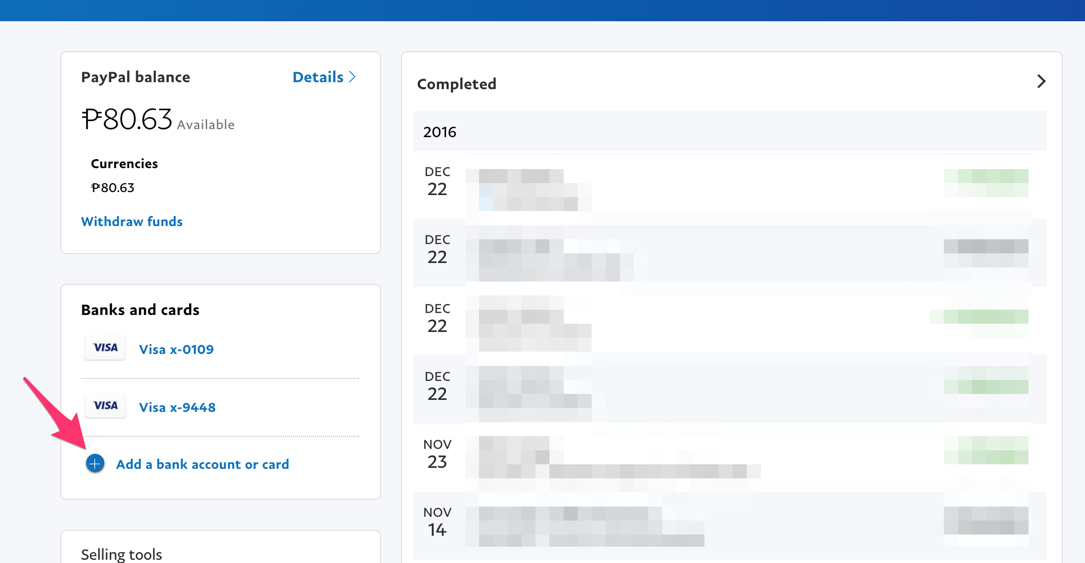Click the Completed section heading
This screenshot has height=563, width=1085.
click(x=457, y=84)
